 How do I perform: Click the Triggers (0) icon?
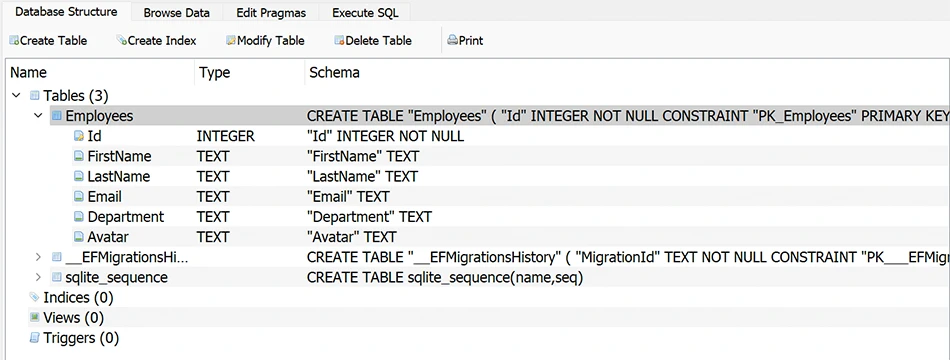[35, 338]
